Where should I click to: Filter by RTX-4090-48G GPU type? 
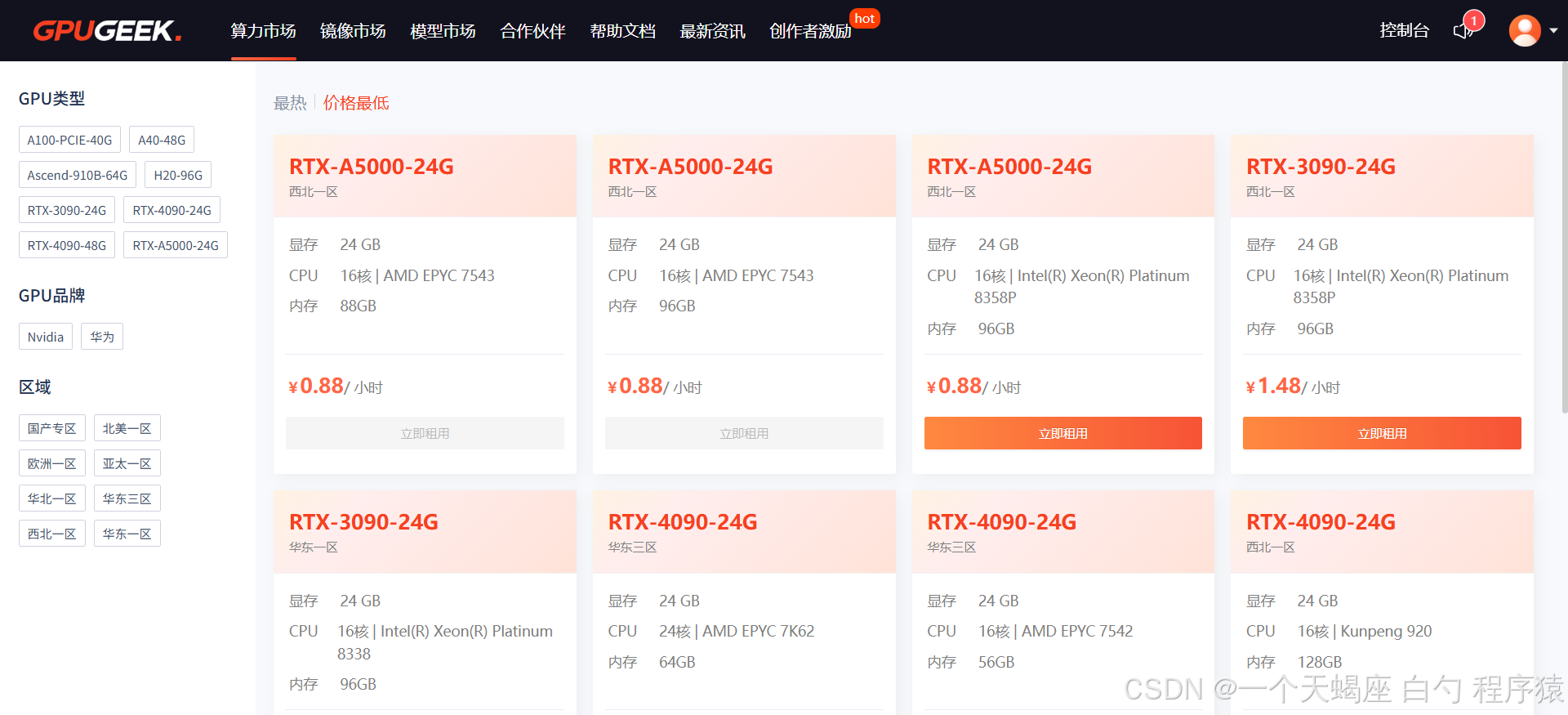tap(67, 245)
